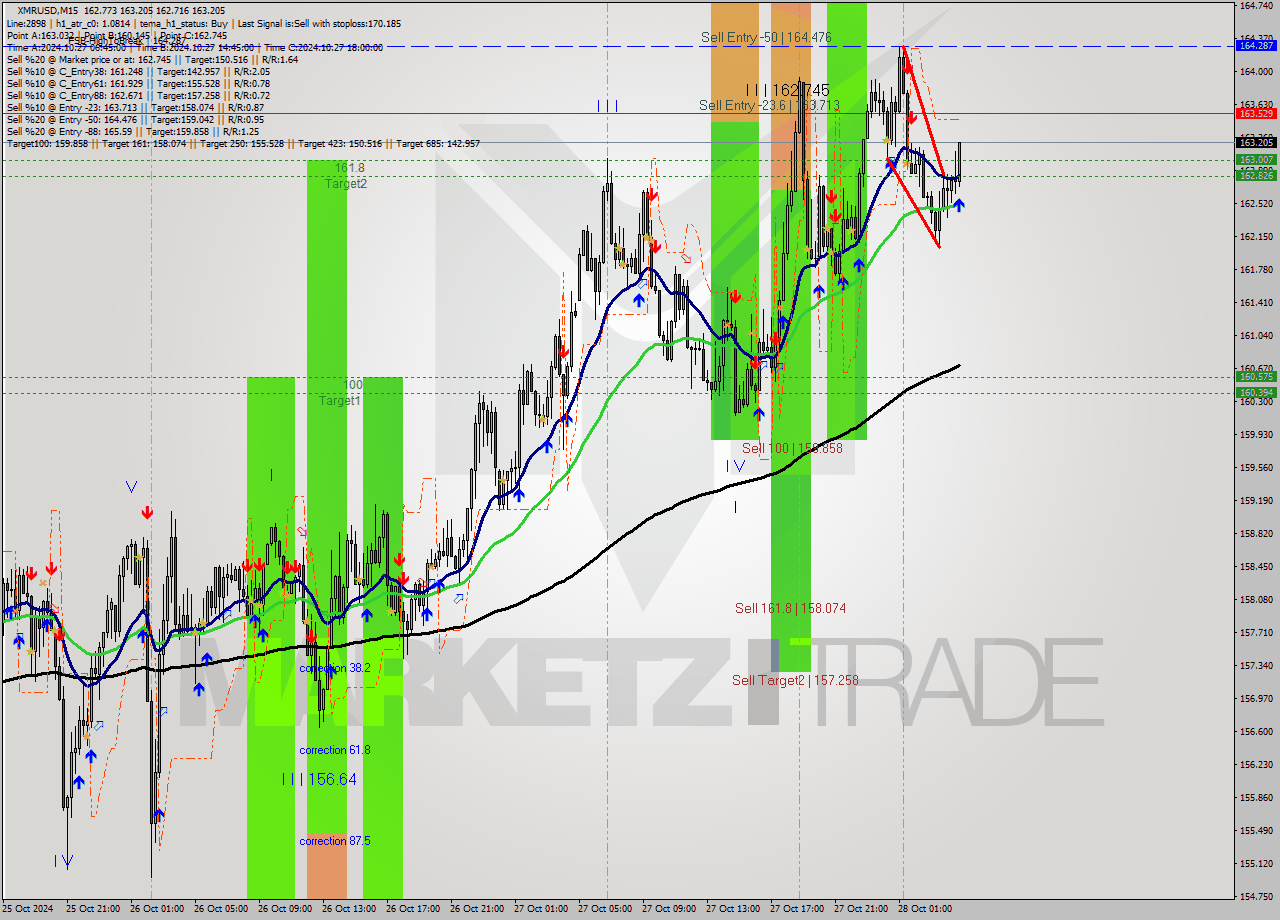Click the 'correction 87.5' label

click(335, 841)
